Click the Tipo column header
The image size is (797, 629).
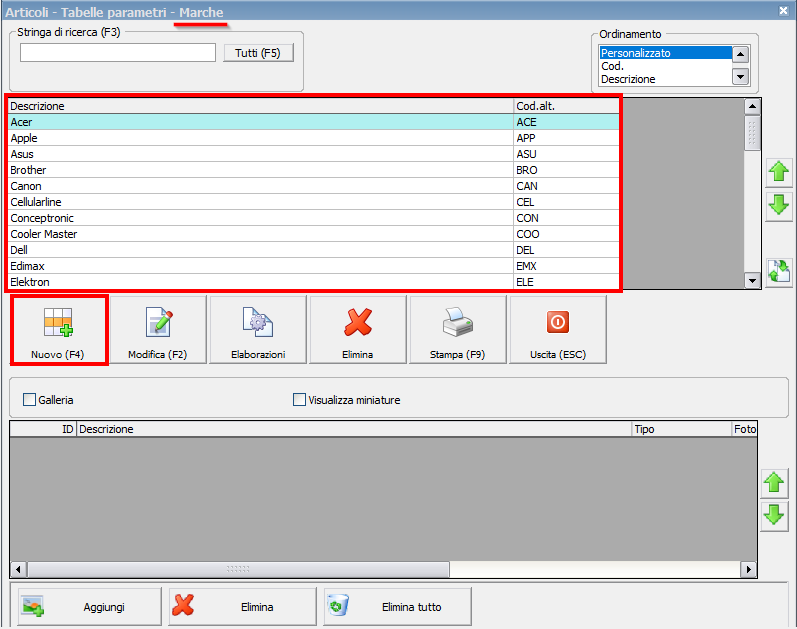[x=682, y=429]
